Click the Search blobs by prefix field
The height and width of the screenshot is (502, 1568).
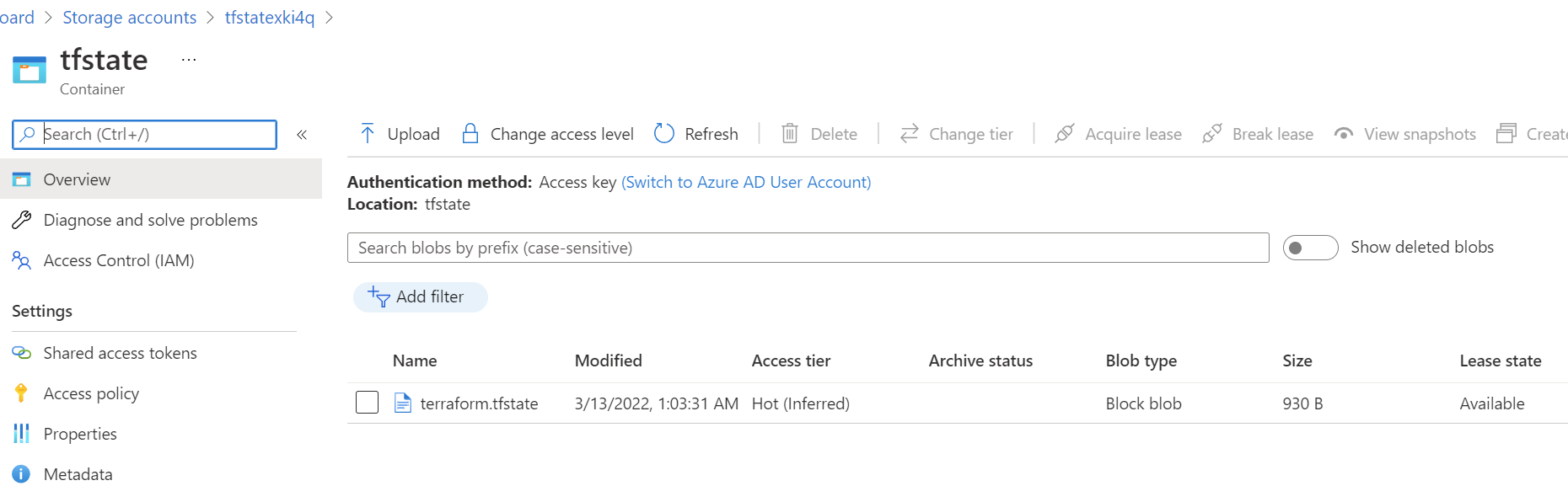[x=808, y=248]
